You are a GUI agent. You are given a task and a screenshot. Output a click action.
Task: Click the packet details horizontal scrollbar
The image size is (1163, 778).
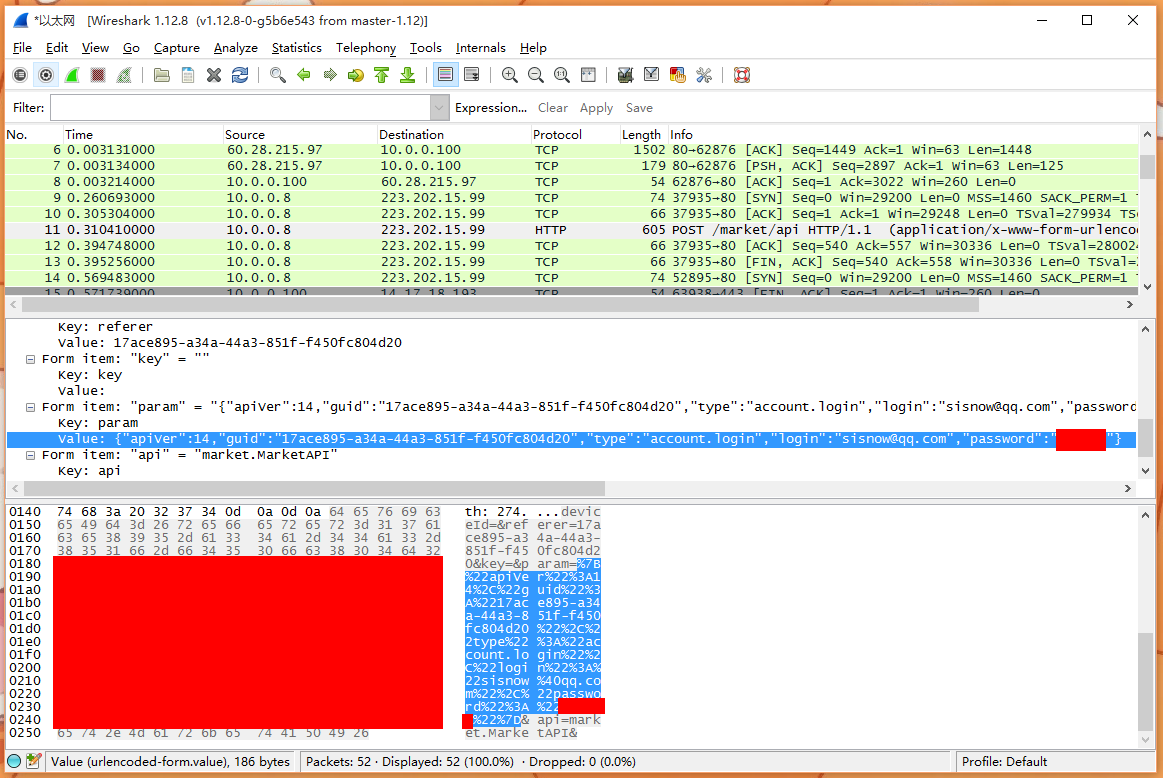(x=314, y=488)
